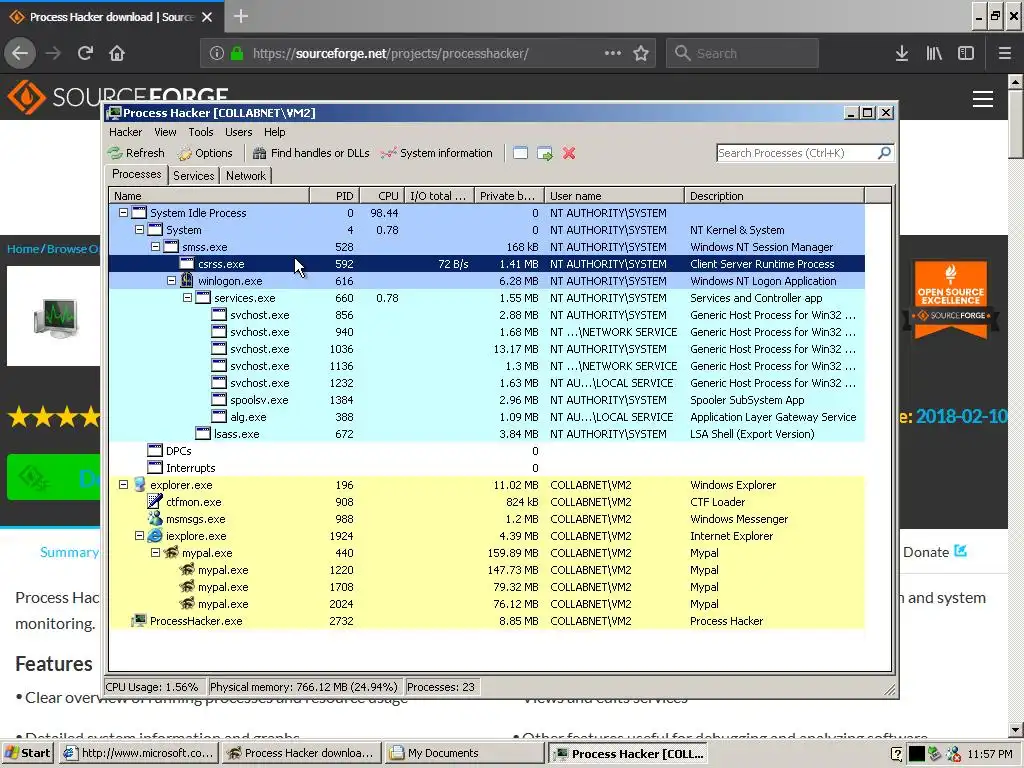
Task: Open a new Firefox tab with plus
Action: click(x=241, y=16)
